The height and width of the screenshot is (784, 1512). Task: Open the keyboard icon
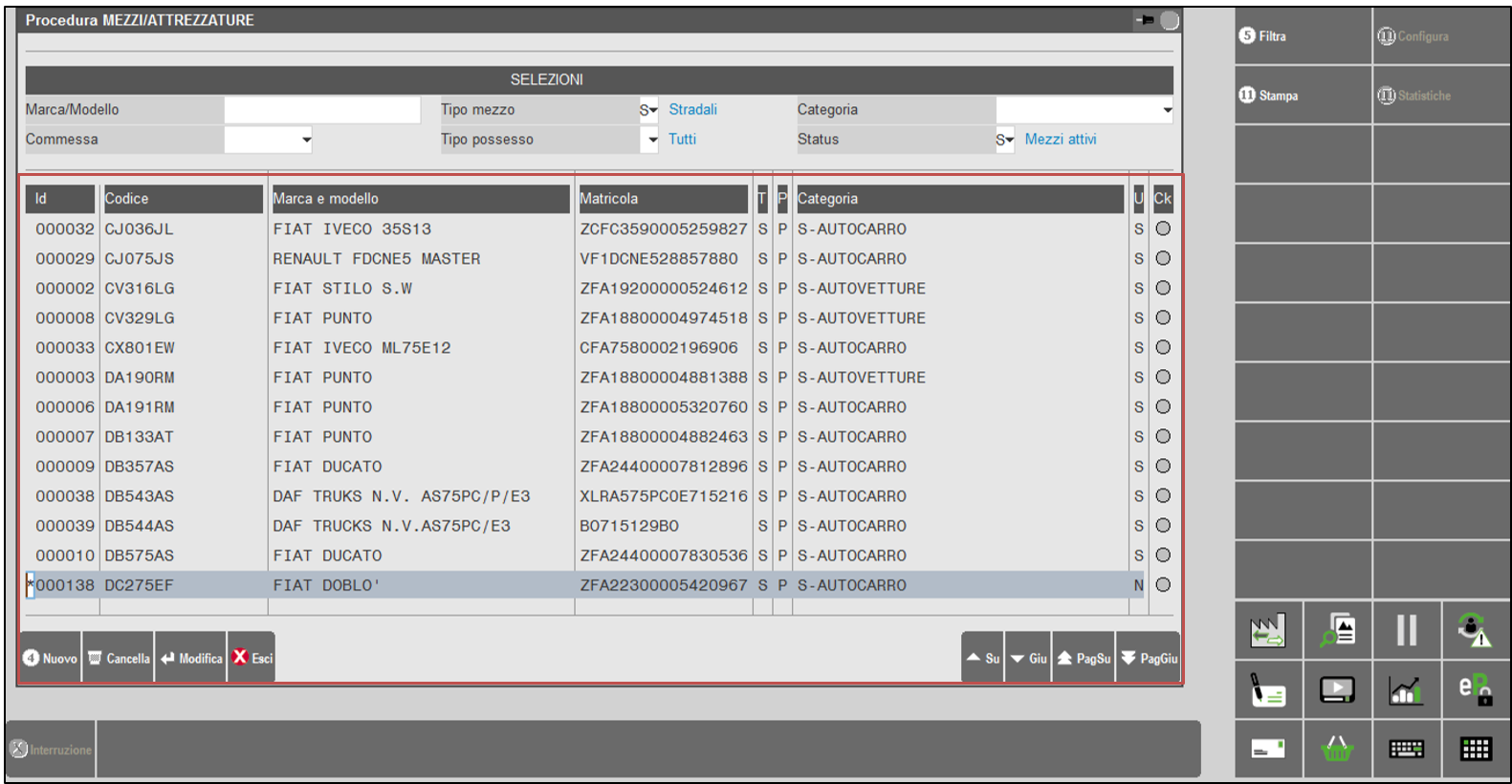coord(1406,749)
